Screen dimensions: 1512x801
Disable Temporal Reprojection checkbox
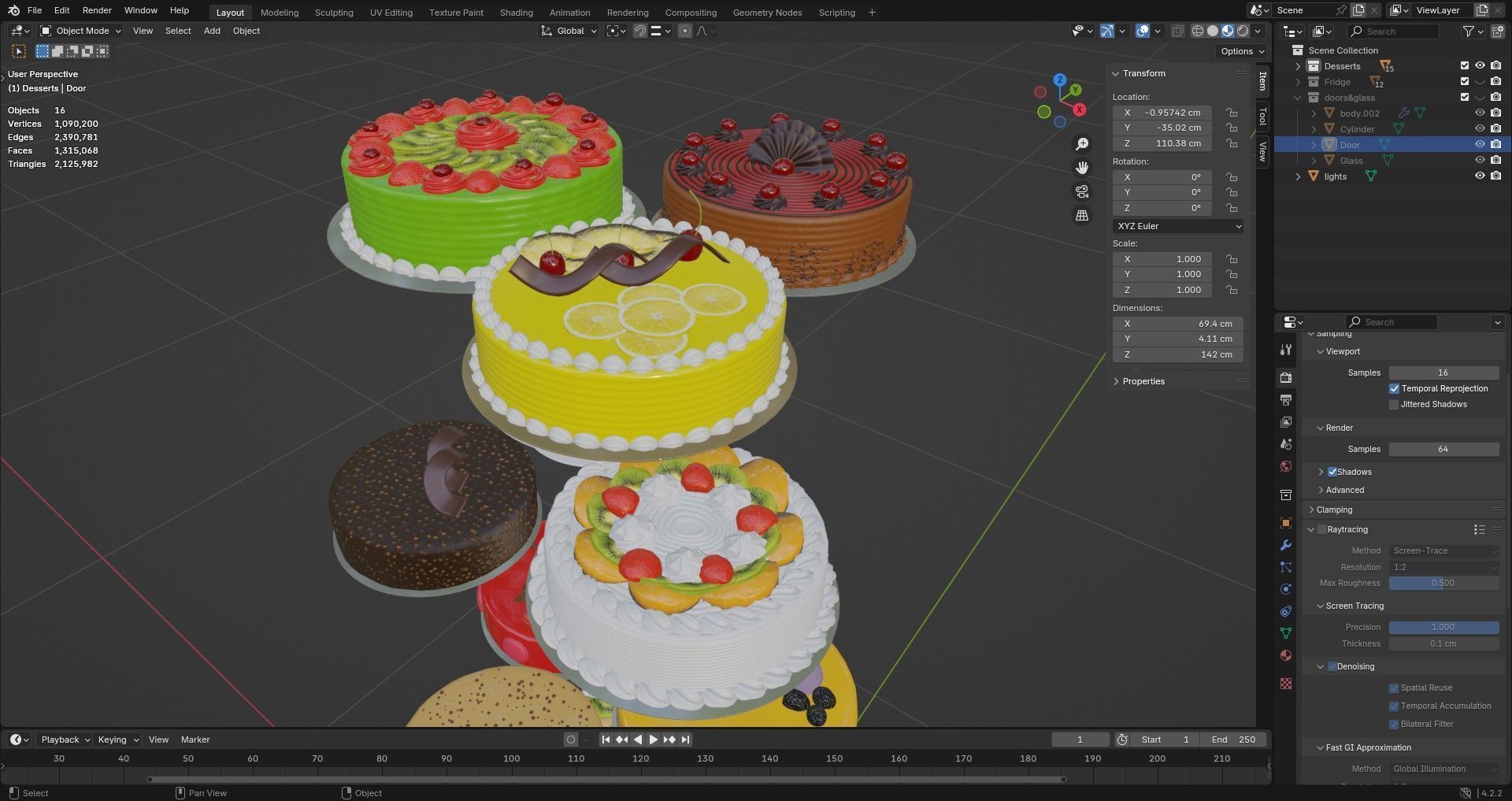(1394, 388)
